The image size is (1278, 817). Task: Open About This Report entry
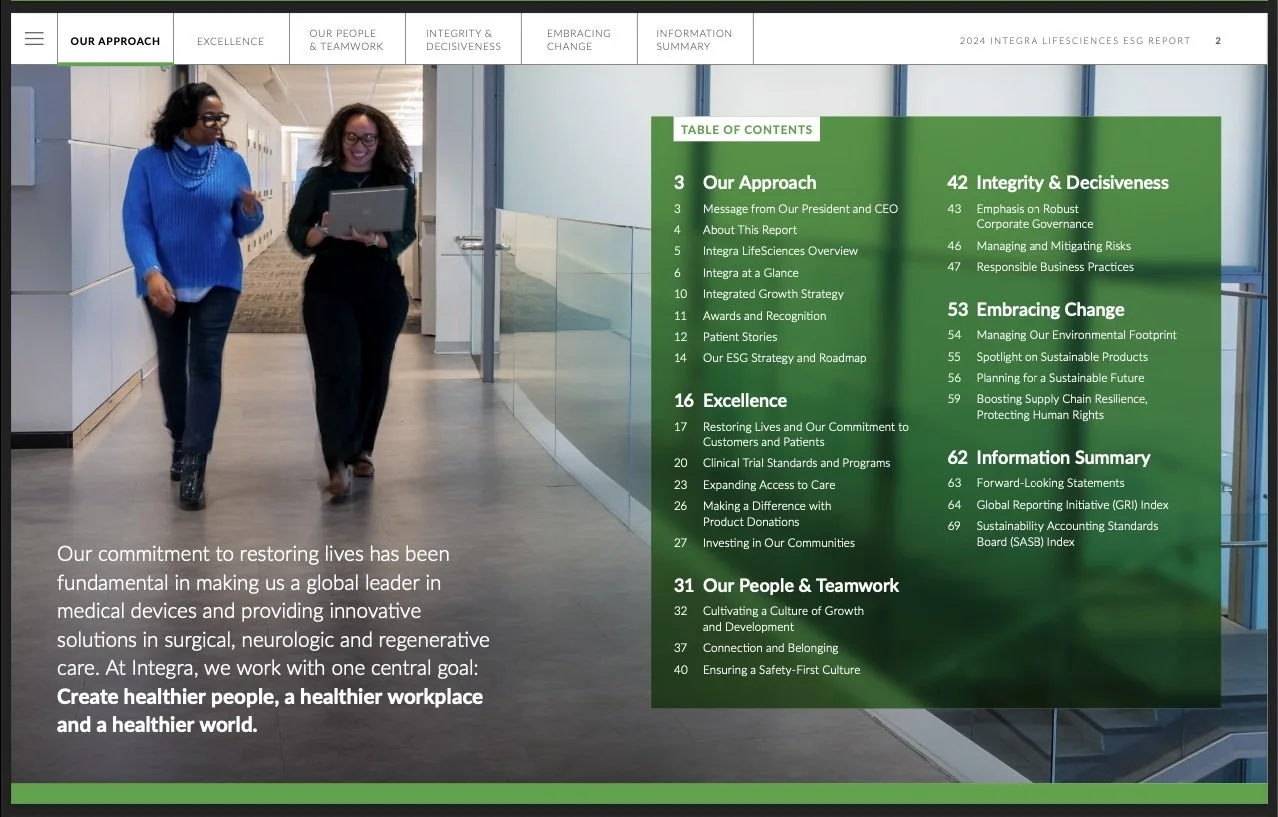tap(735, 230)
